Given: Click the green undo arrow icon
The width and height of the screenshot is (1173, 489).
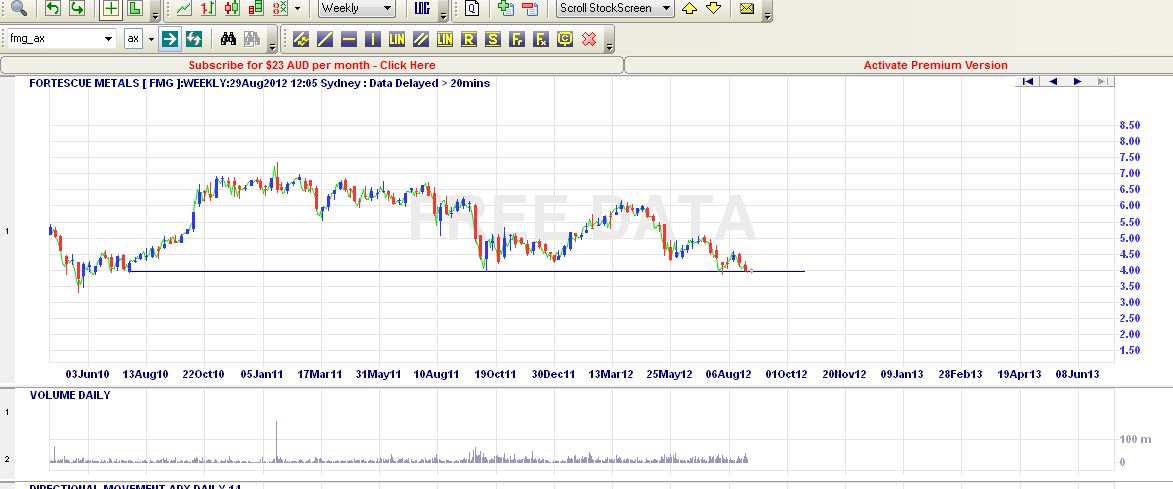Looking at the screenshot, I should click(52, 8).
